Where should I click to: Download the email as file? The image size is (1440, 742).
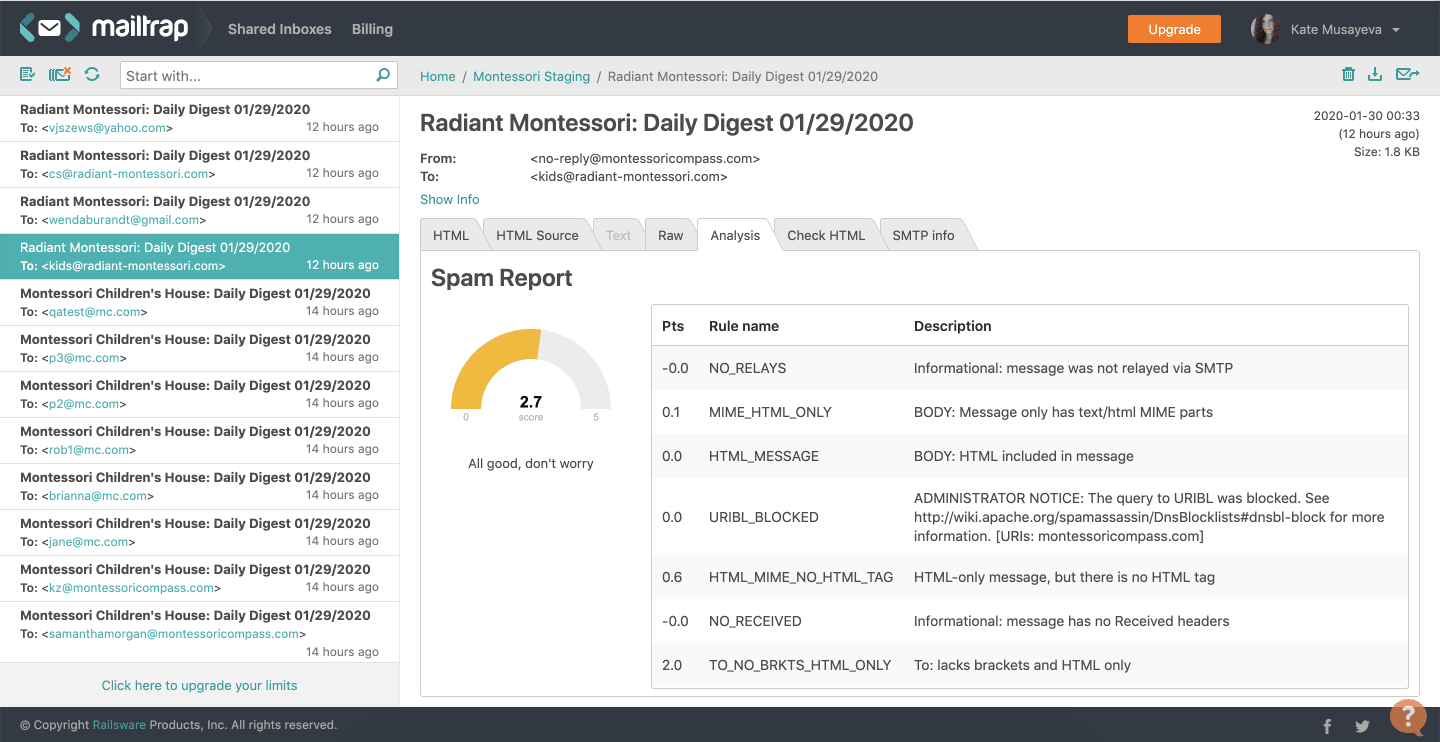point(1375,75)
